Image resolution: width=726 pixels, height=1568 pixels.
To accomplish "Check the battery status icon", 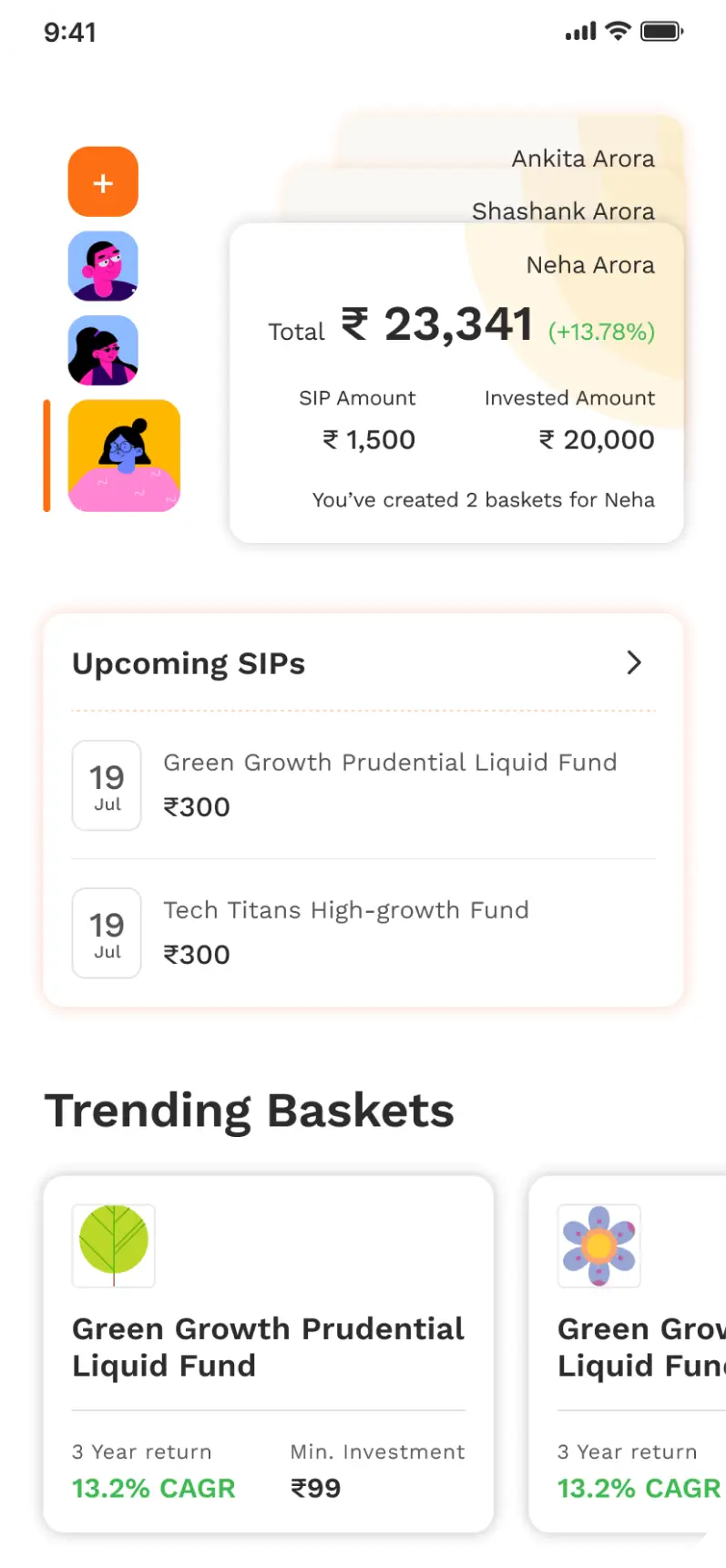I will click(x=661, y=32).
